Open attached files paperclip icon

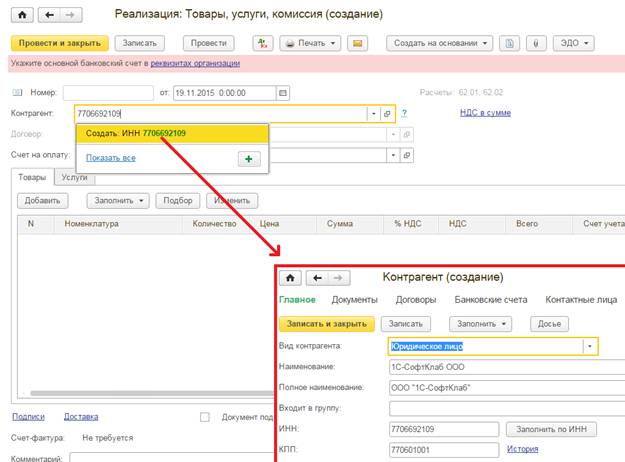click(536, 43)
